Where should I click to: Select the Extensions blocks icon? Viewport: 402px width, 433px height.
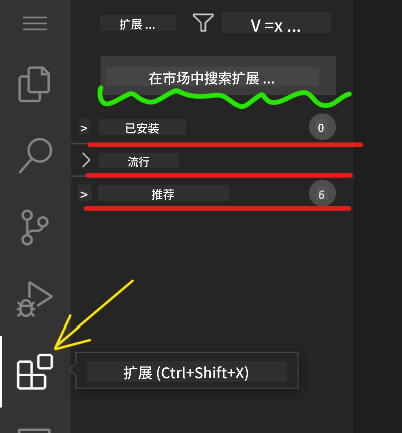(35, 372)
